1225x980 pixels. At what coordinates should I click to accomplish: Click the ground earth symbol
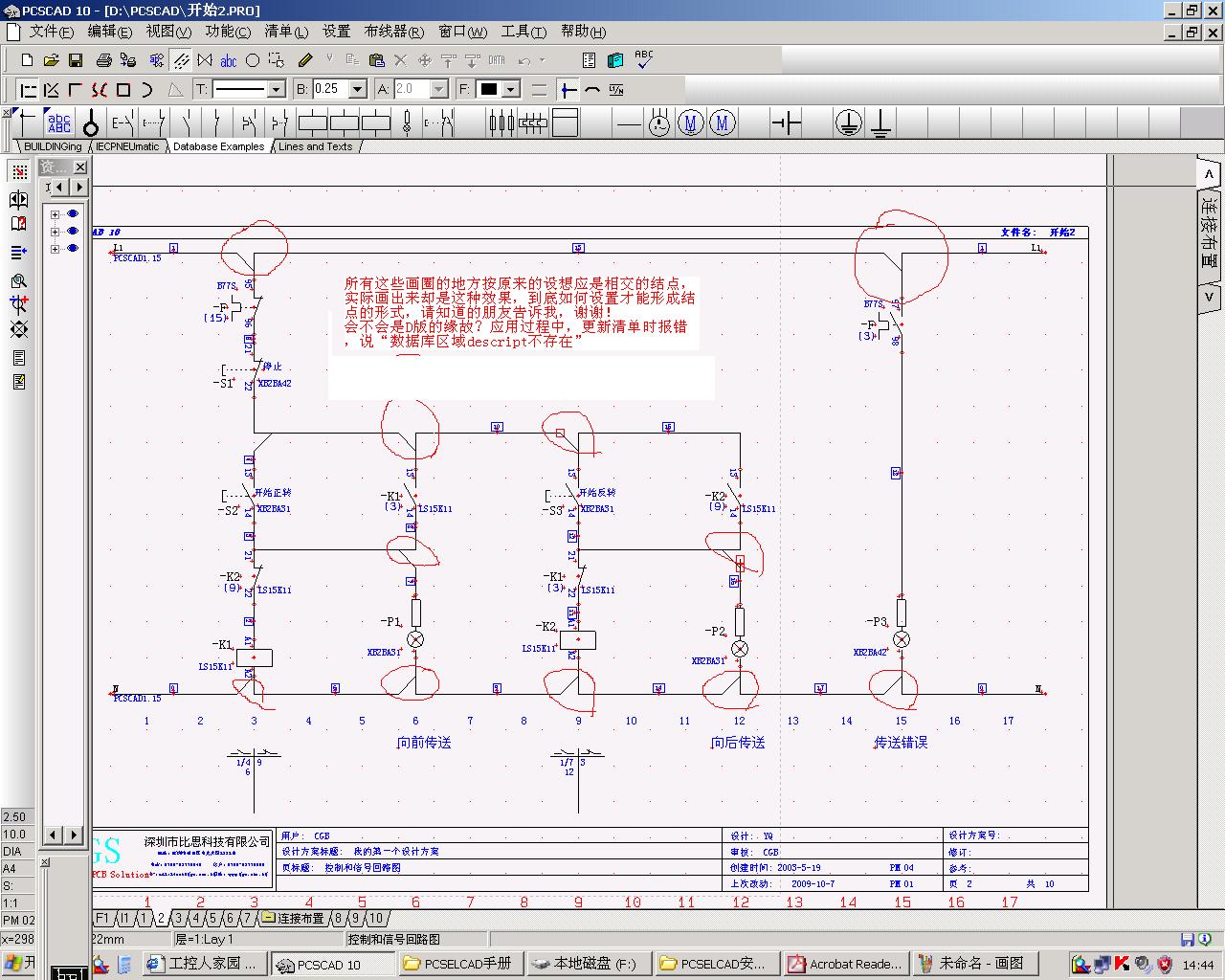coord(880,122)
